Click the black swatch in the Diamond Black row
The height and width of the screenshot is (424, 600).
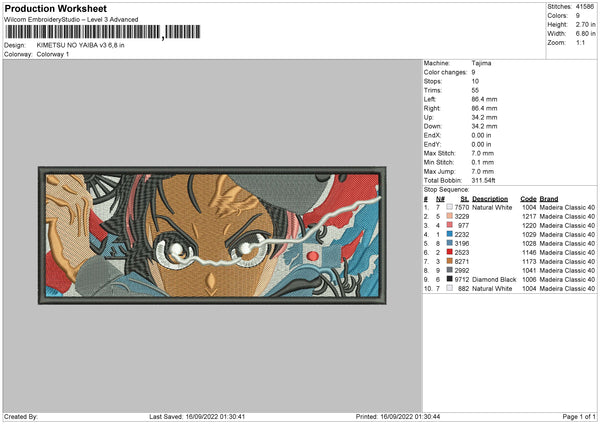click(449, 279)
